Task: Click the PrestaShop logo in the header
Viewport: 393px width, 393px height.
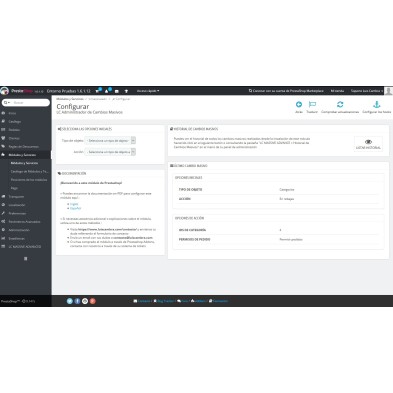Action: click(17, 91)
